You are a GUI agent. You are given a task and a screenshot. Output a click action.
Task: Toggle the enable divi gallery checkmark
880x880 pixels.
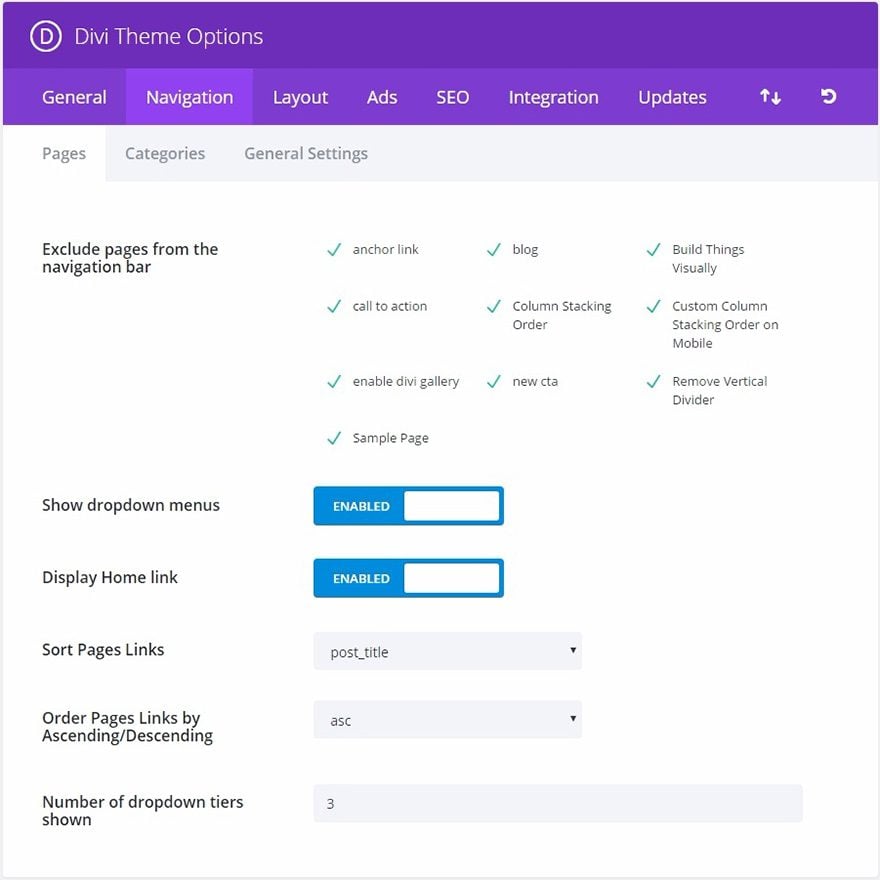click(x=334, y=382)
